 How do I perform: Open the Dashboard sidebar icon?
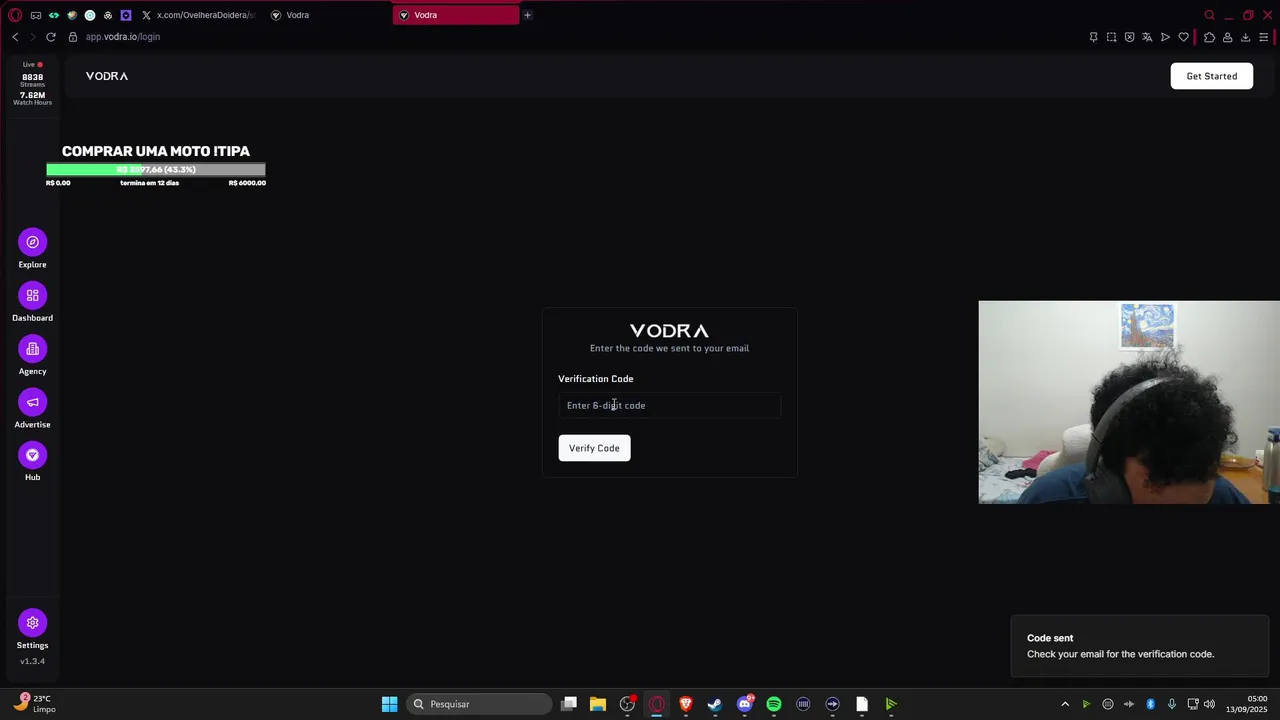[x=32, y=295]
